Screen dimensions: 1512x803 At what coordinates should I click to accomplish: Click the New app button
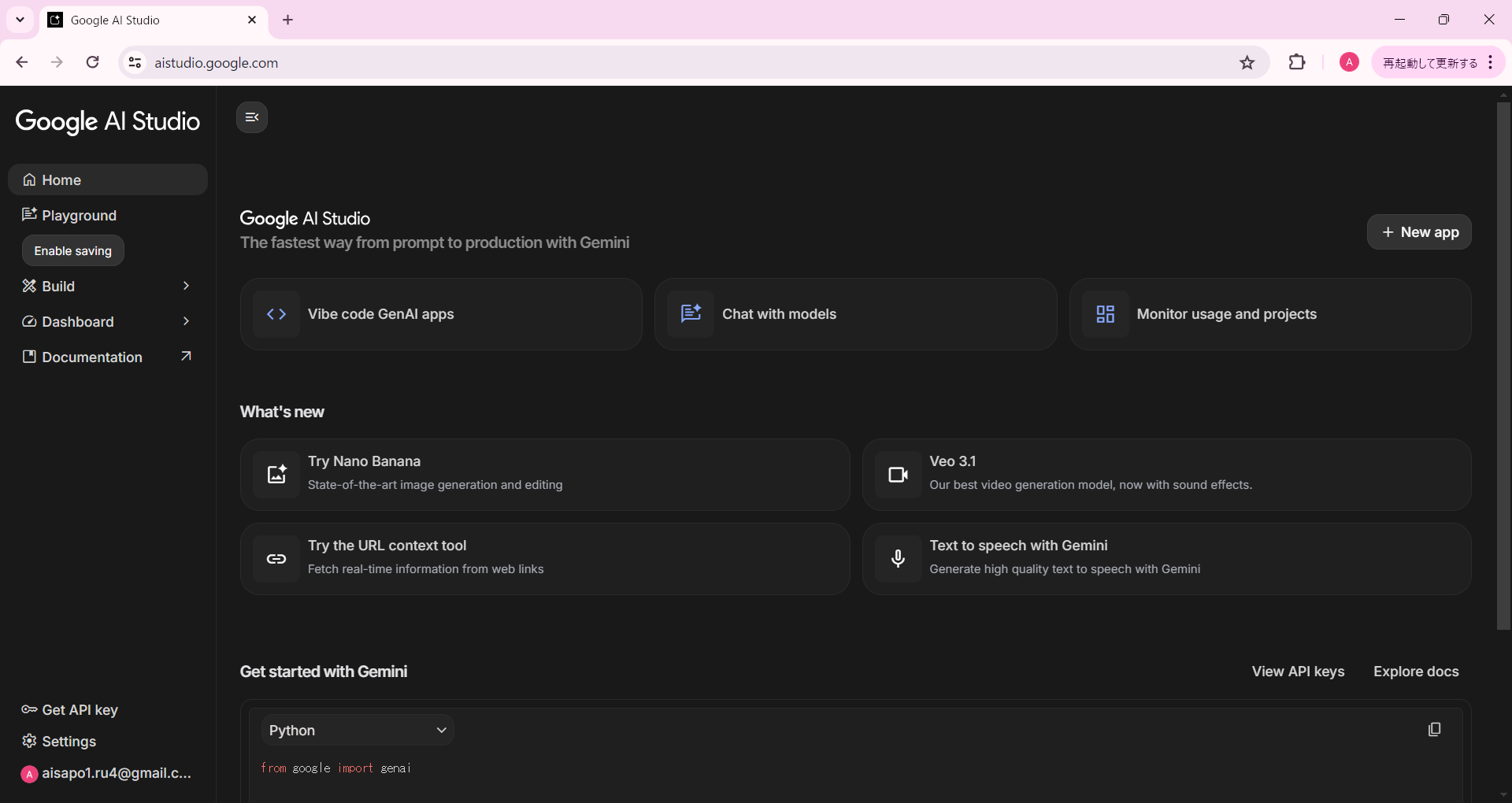(x=1419, y=232)
